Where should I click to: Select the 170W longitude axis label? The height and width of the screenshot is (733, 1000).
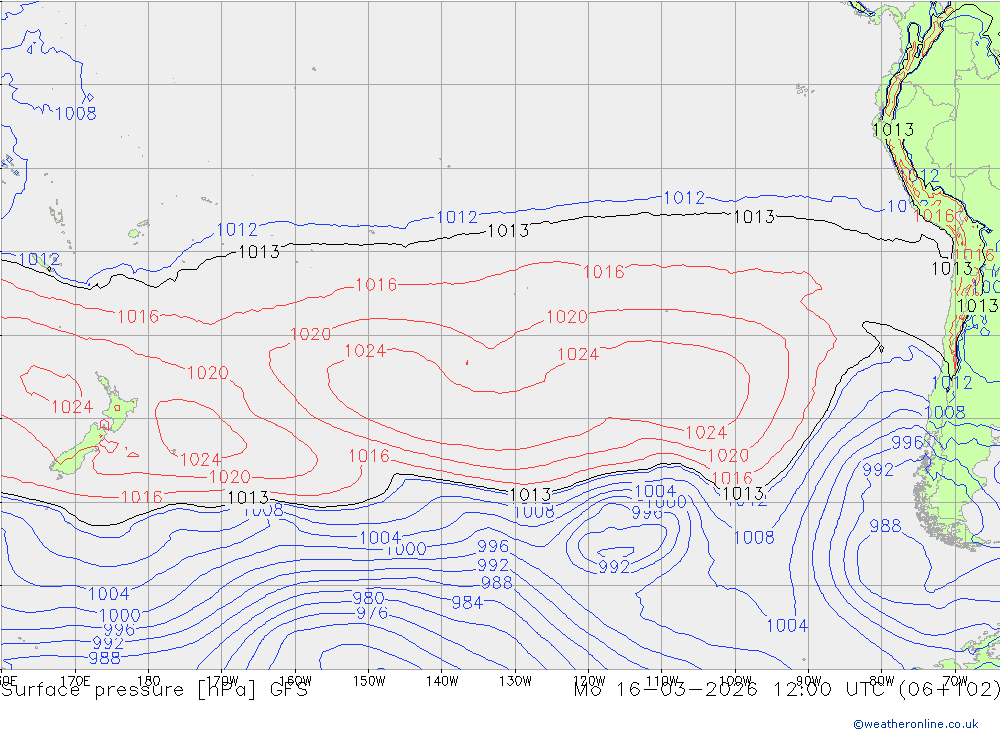point(222,681)
